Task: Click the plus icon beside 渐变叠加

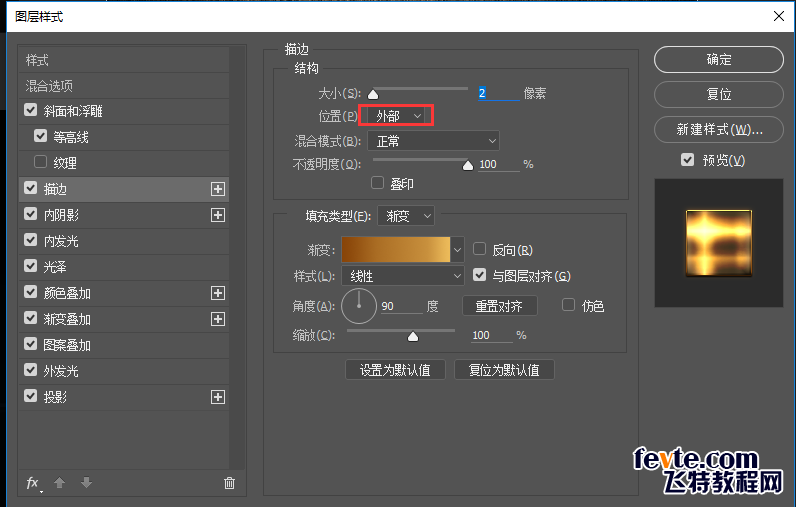Action: pyautogui.click(x=218, y=319)
